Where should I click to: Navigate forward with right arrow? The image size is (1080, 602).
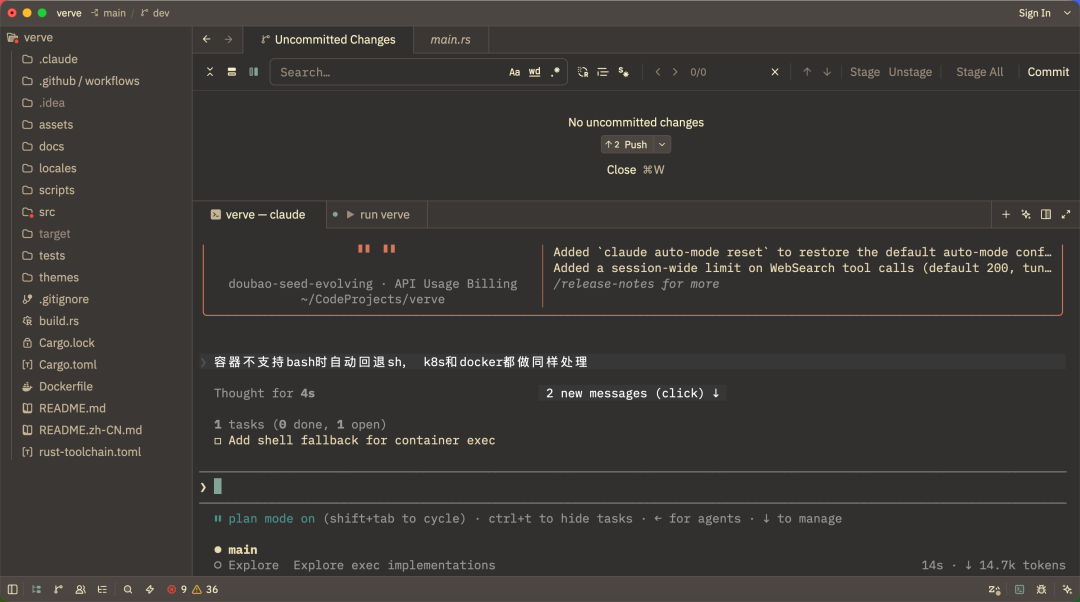[x=229, y=39]
